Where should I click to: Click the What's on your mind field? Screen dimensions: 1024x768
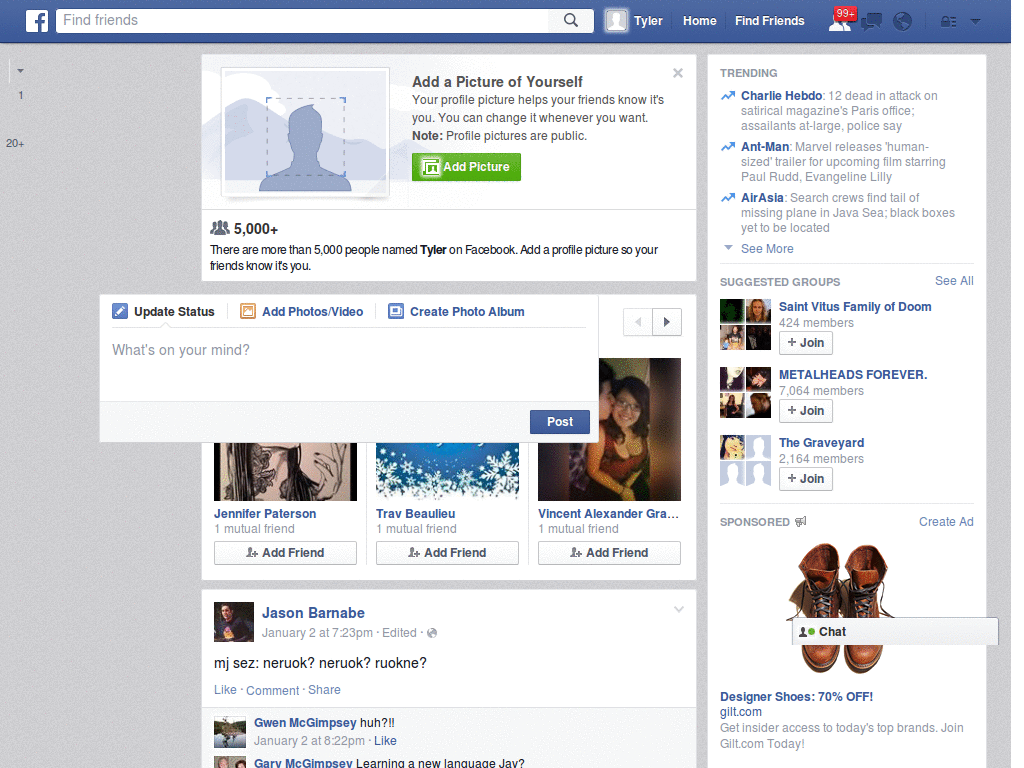tap(349, 364)
